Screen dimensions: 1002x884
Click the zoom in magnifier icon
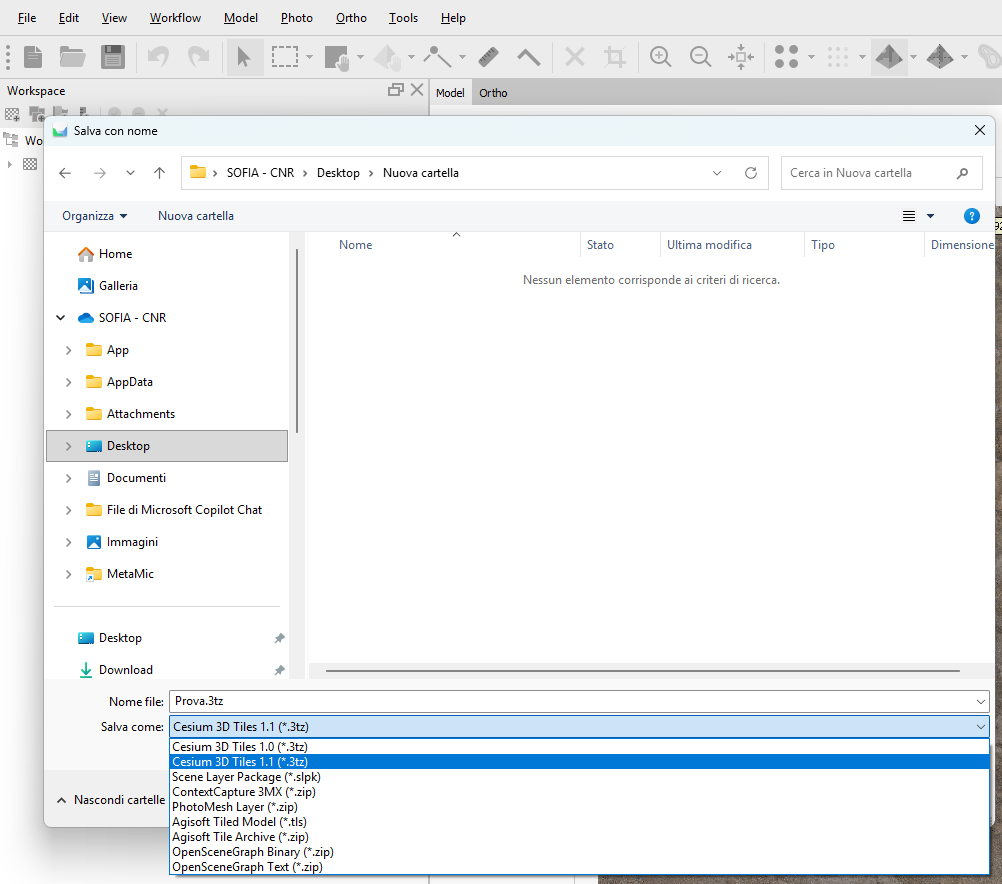[x=660, y=57]
